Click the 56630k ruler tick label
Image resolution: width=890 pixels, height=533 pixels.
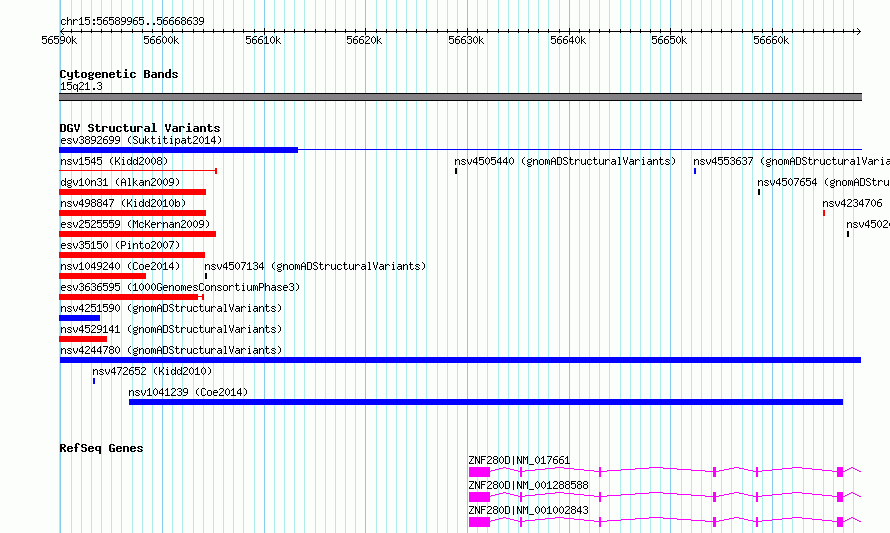466,40
